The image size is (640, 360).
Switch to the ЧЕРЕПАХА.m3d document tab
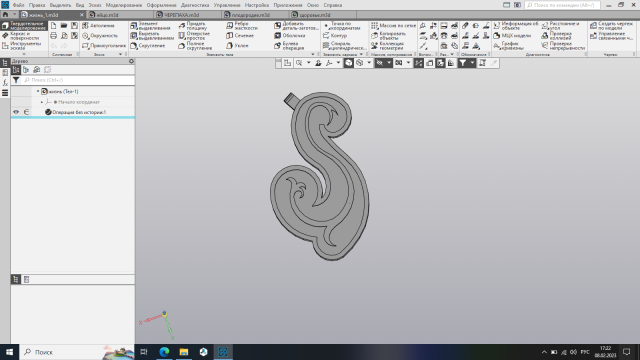(181, 15)
